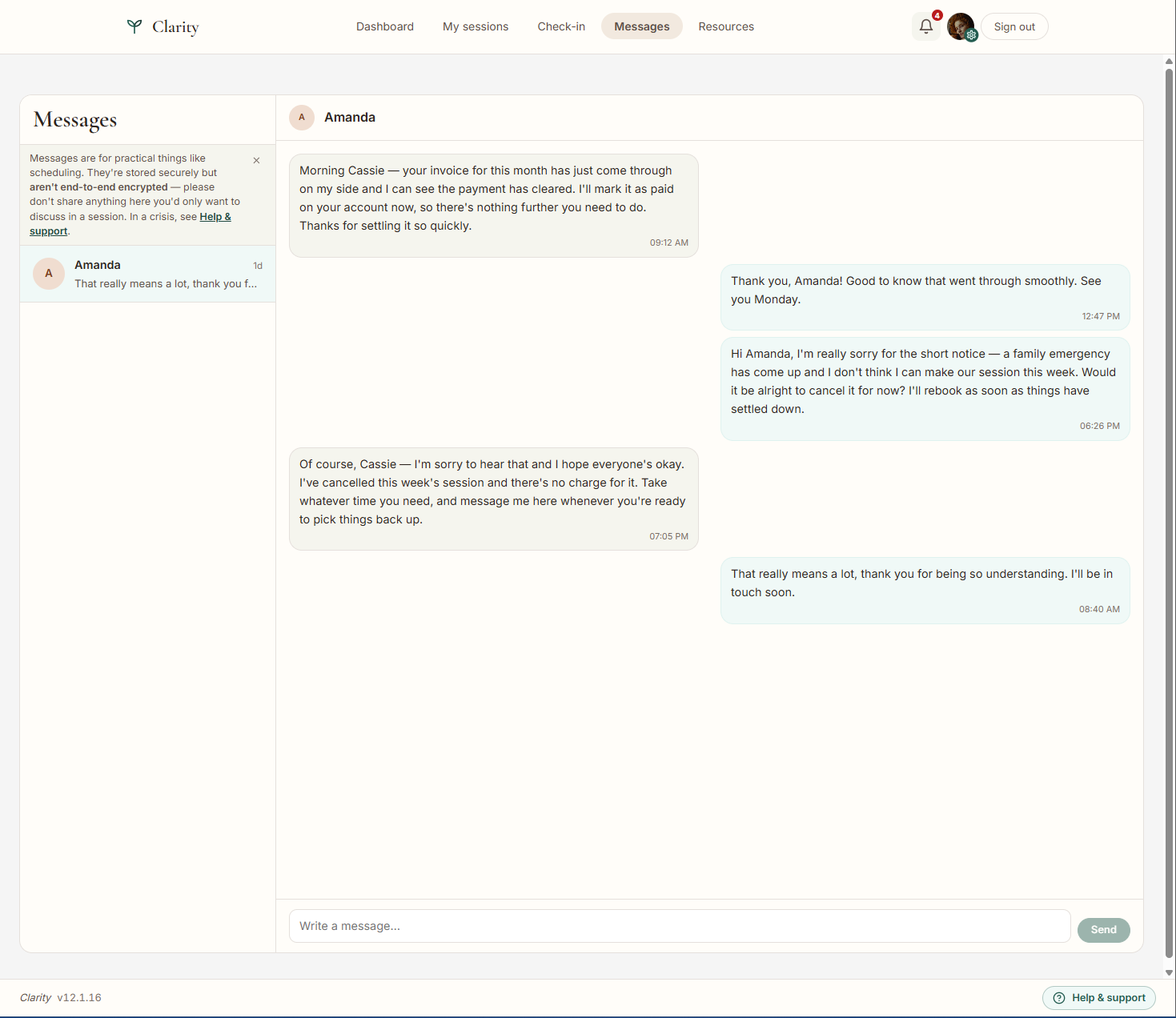Open My sessions tab
Image resolution: width=1176 pixels, height=1018 pixels.
click(x=476, y=26)
